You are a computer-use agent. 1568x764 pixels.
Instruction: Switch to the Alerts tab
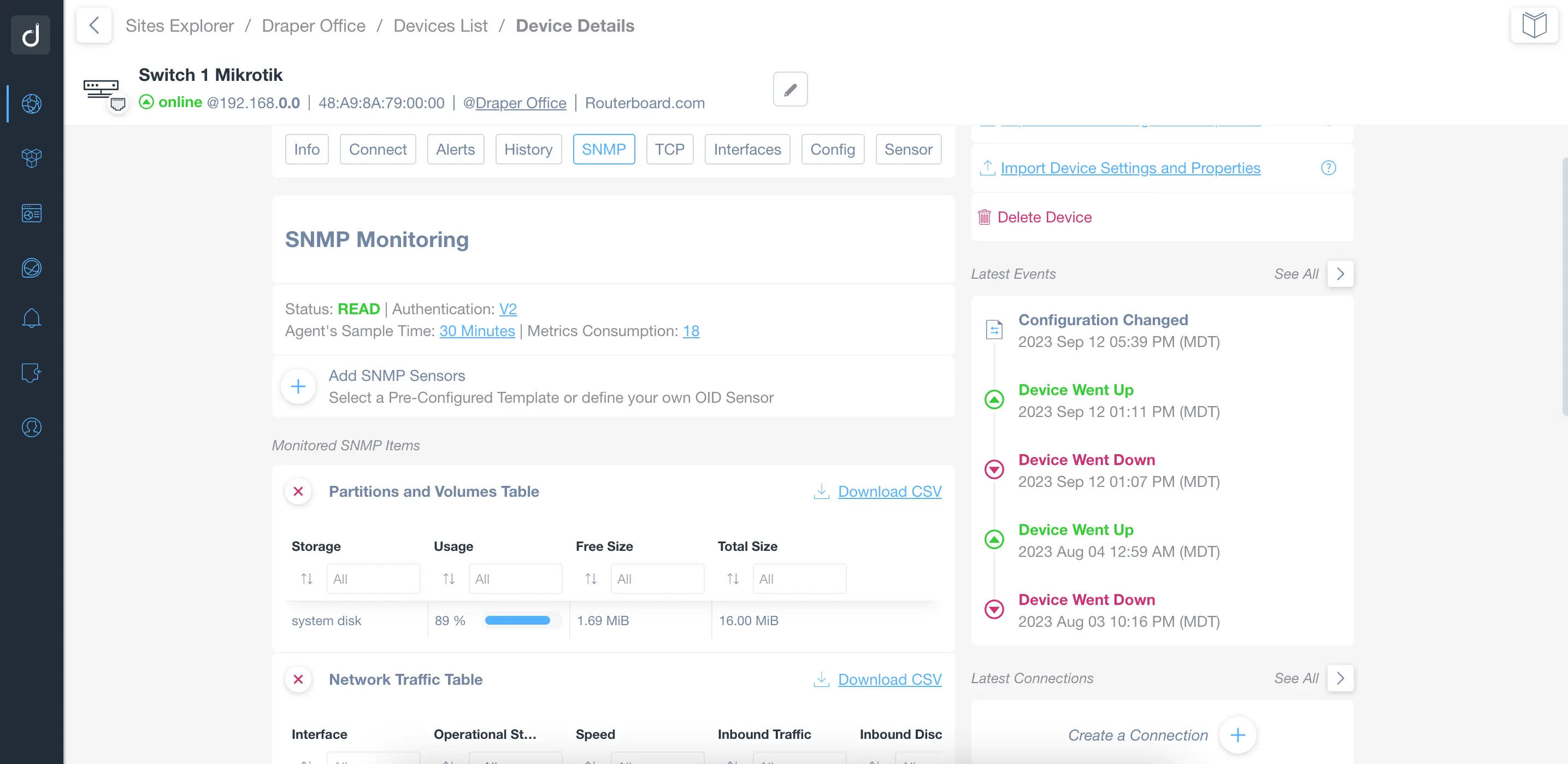point(455,149)
